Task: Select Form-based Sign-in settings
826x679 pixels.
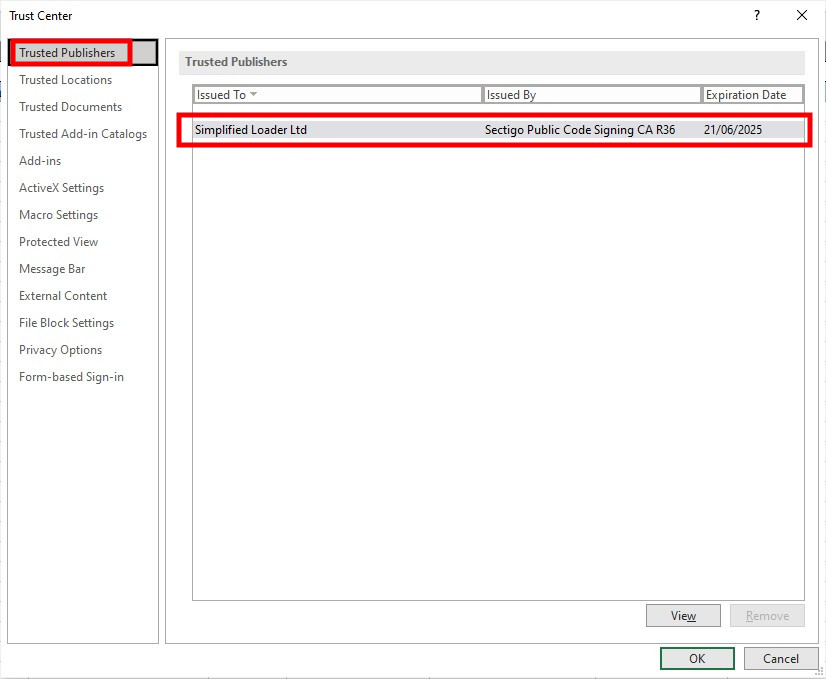Action: (x=71, y=377)
